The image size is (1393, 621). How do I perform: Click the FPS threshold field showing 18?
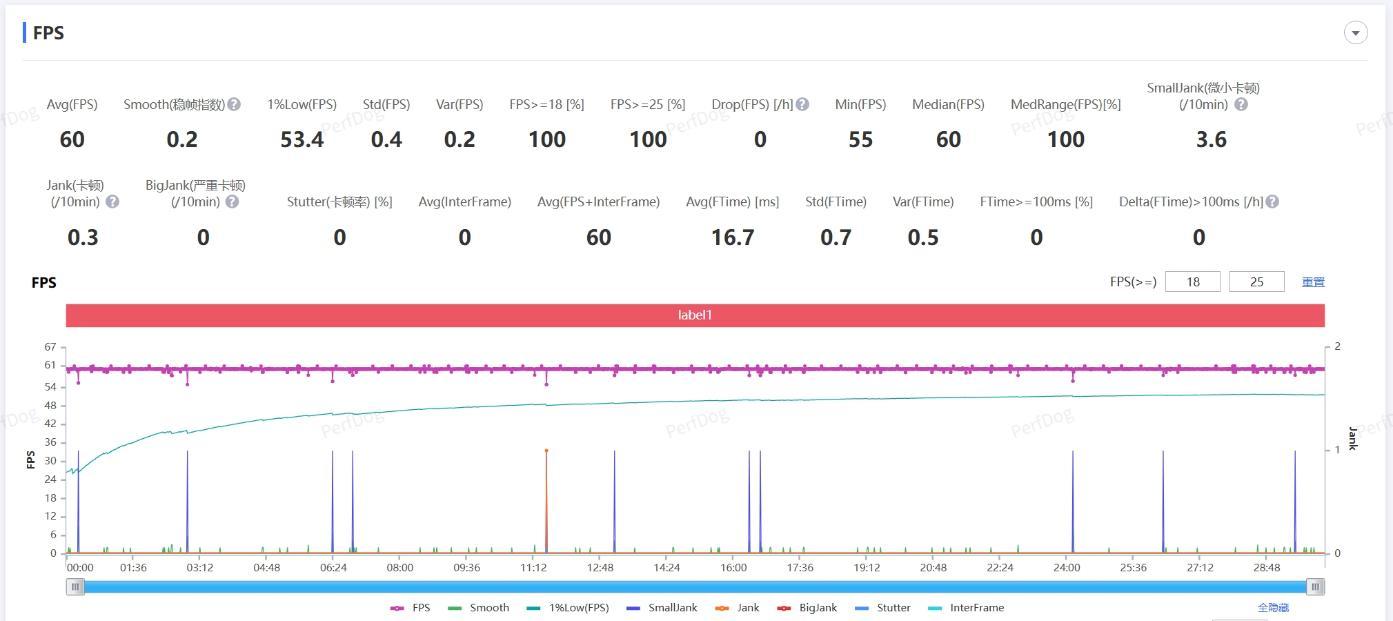pyautogui.click(x=1192, y=282)
